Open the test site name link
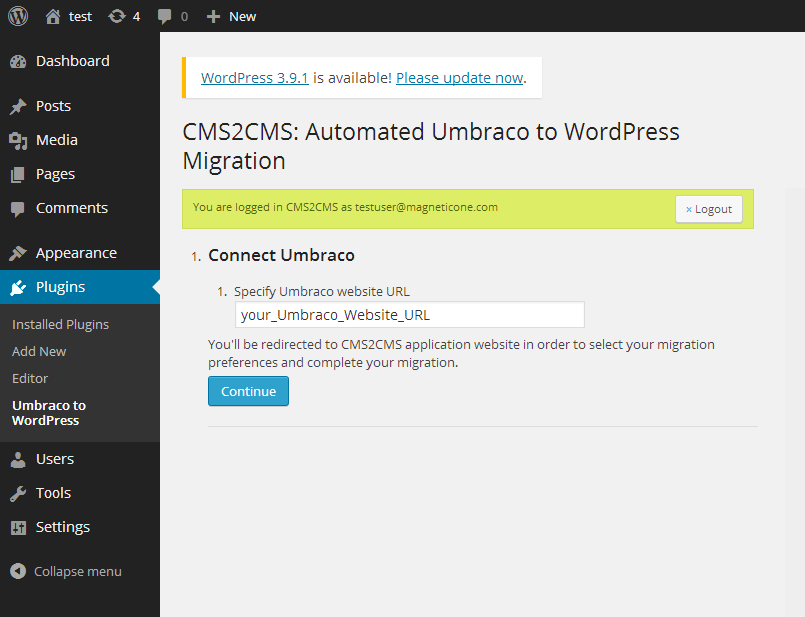 (x=80, y=17)
